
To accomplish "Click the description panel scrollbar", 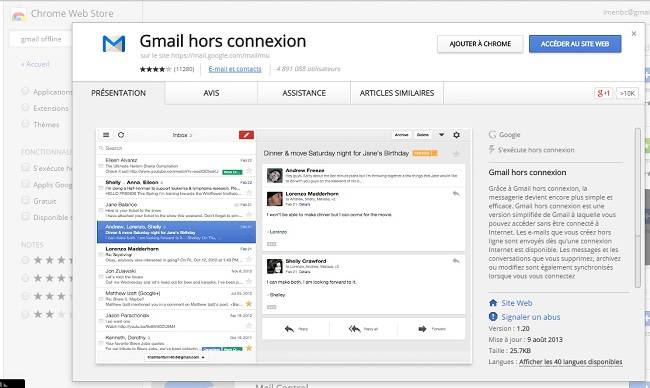I will click(x=638, y=207).
